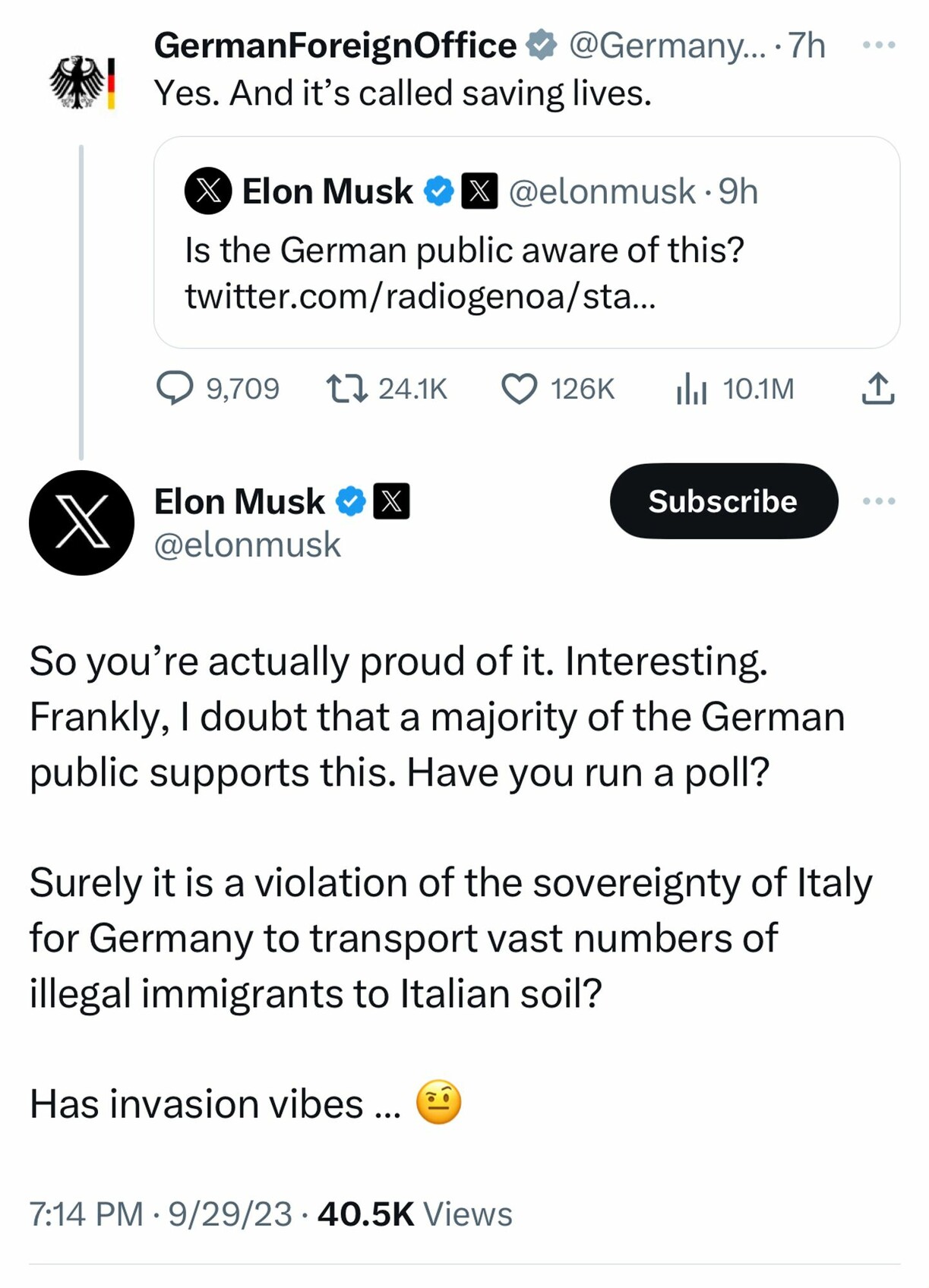
Task: Open more options menu on German Foreign Office tweet
Action: click(x=879, y=45)
